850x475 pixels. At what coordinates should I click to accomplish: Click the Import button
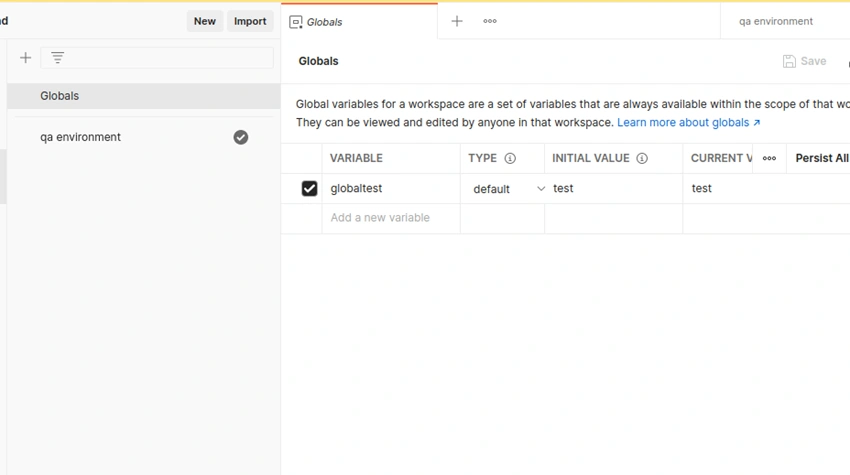(250, 21)
